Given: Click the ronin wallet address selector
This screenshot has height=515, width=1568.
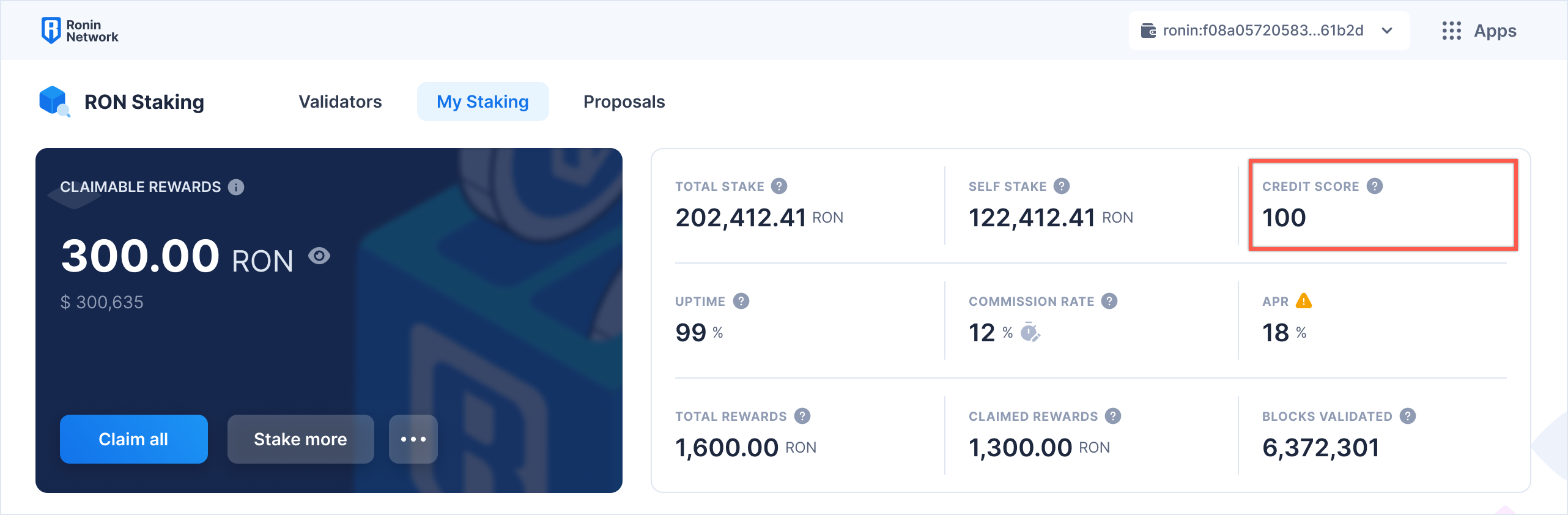Looking at the screenshot, I should [x=1262, y=31].
